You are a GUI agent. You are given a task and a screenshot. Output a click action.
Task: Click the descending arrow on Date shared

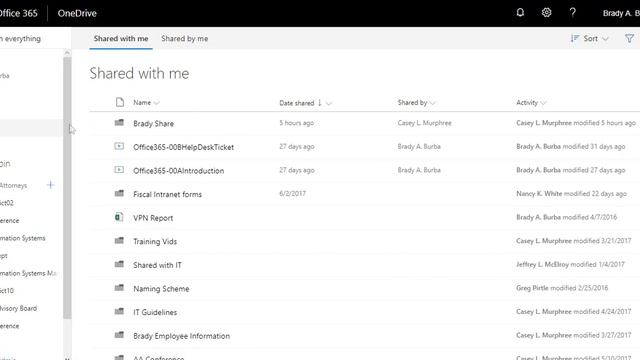pyautogui.click(x=320, y=103)
